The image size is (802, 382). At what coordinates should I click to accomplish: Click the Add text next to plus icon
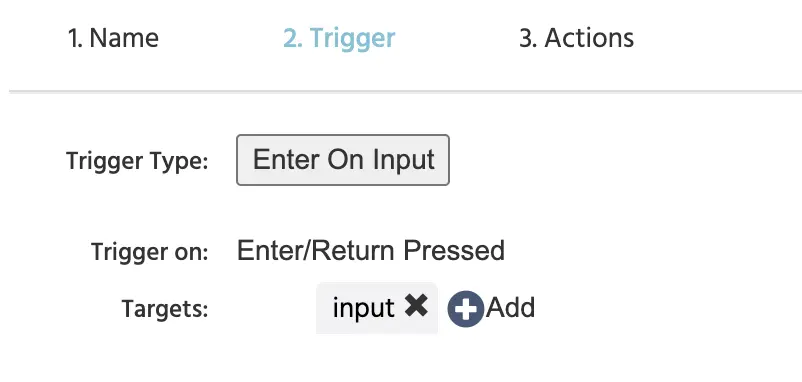[x=510, y=308]
